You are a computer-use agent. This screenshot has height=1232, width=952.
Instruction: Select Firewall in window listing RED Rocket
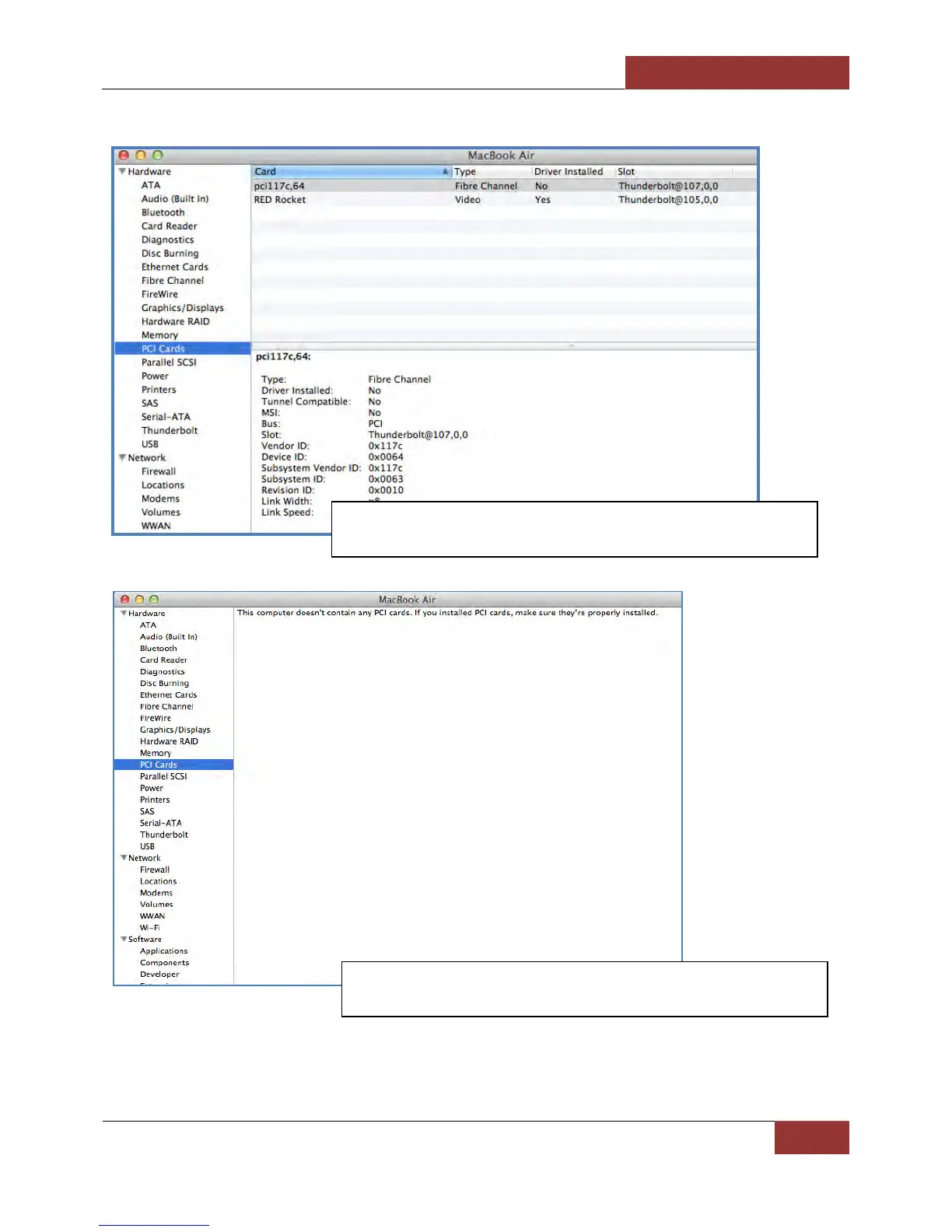click(159, 471)
